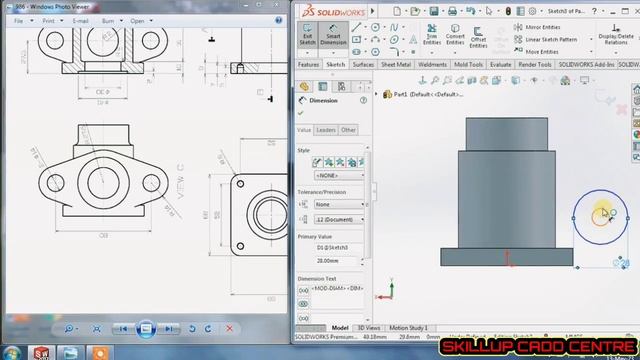Expand Part1 tree in flyout FeatureManager
Image resolution: width=640 pixels, height=360 pixels.
point(376,94)
